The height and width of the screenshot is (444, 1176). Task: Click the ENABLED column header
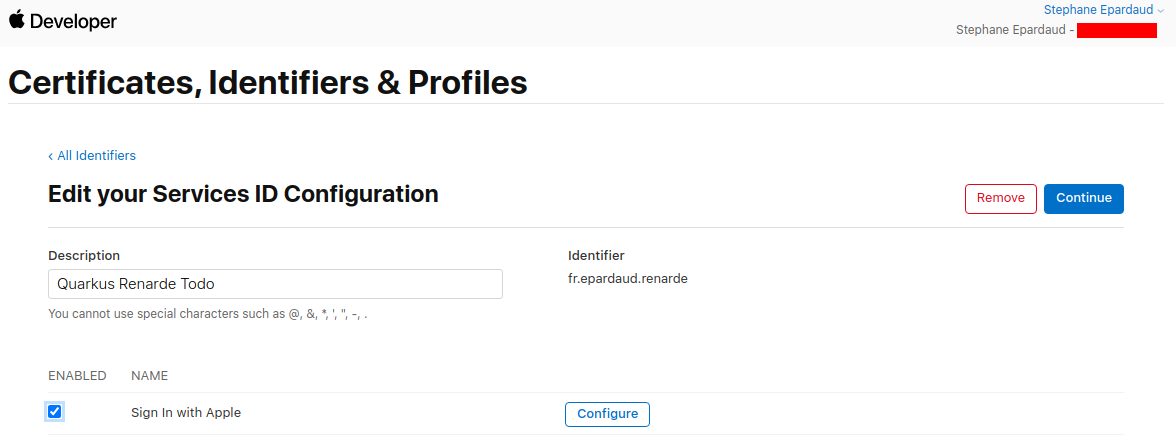coord(77,376)
